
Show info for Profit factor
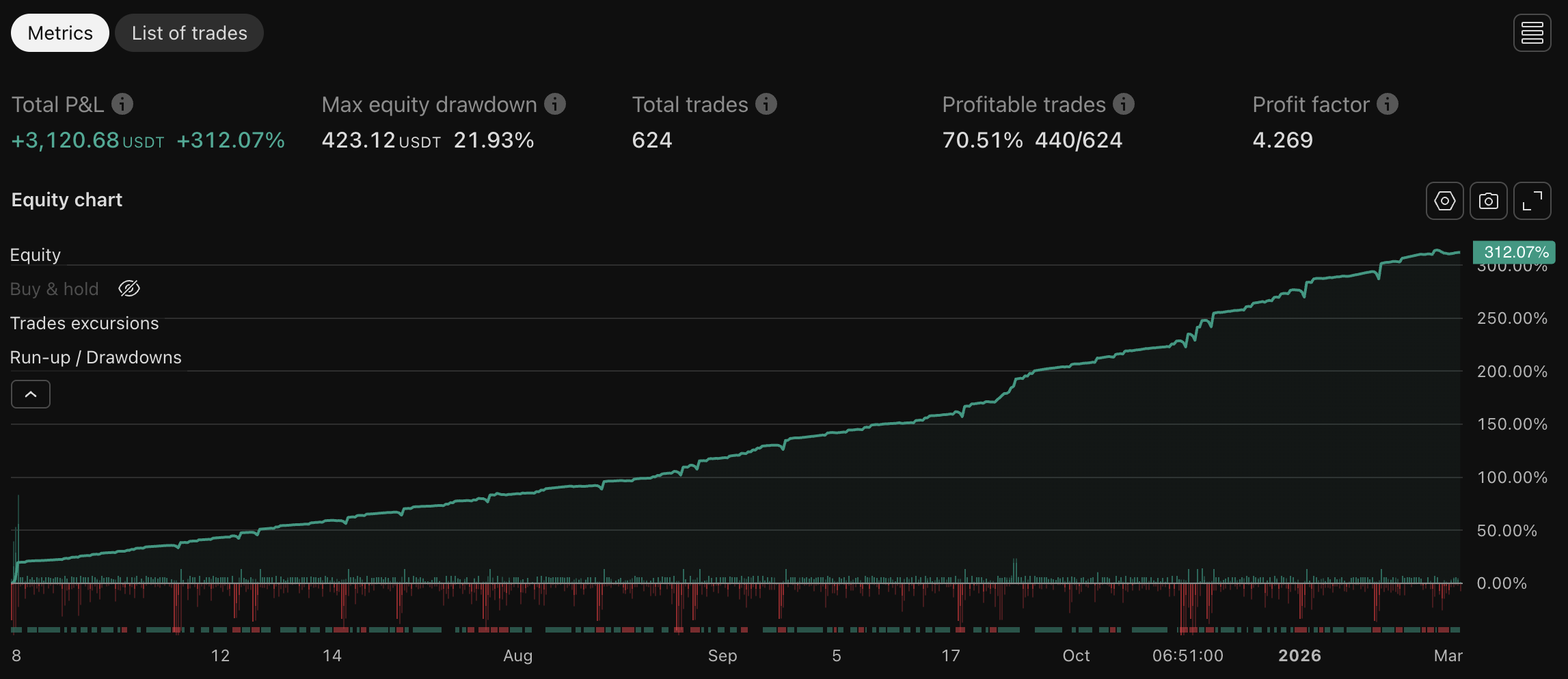click(x=1388, y=104)
